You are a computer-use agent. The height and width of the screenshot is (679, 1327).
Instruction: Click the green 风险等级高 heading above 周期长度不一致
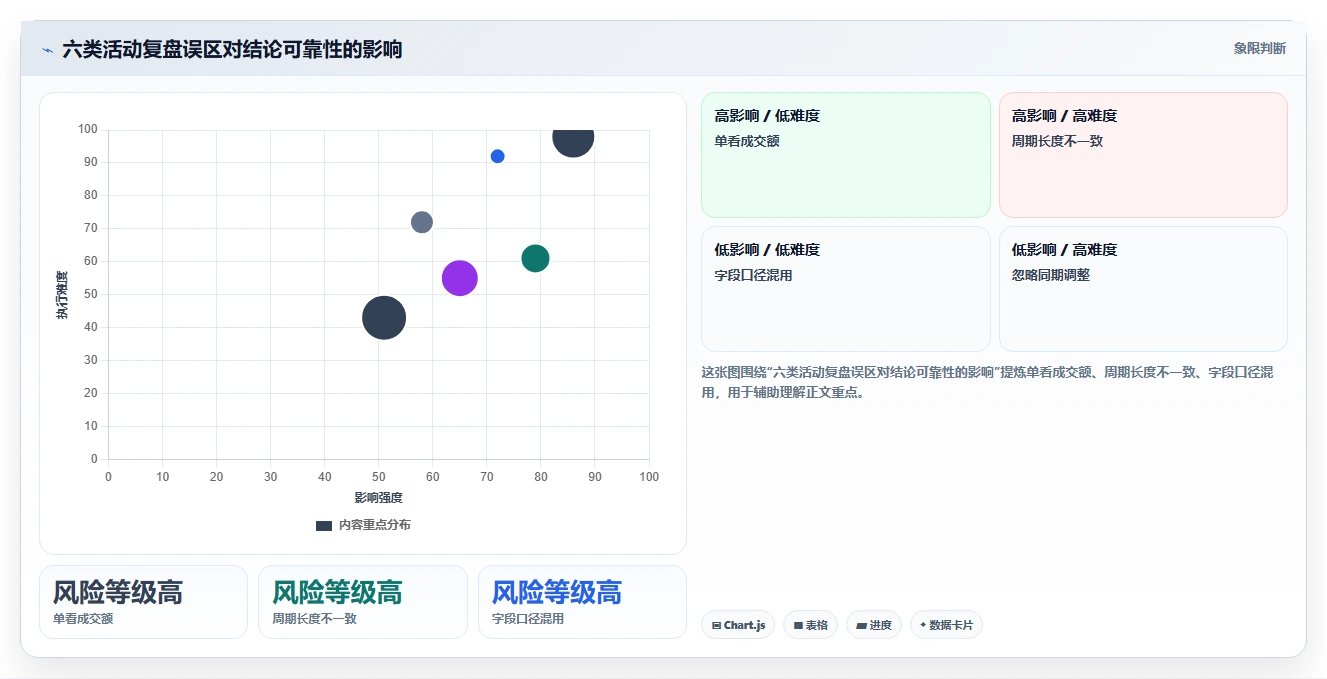tap(337, 592)
